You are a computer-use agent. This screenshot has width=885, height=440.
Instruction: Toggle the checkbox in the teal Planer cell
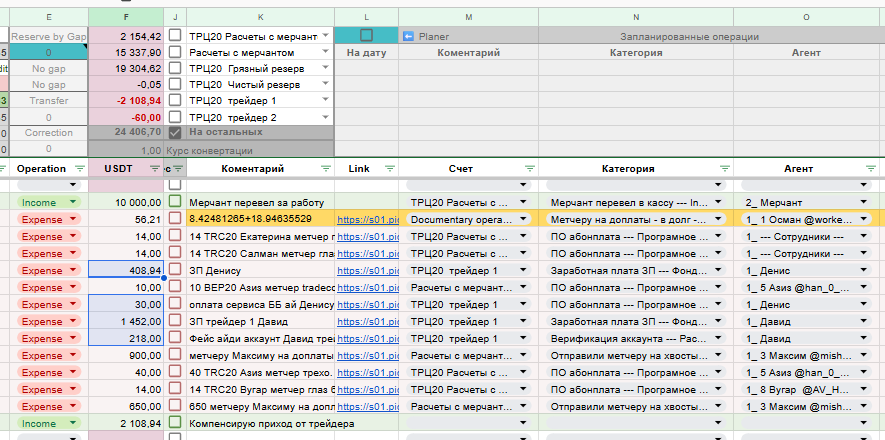pos(366,36)
